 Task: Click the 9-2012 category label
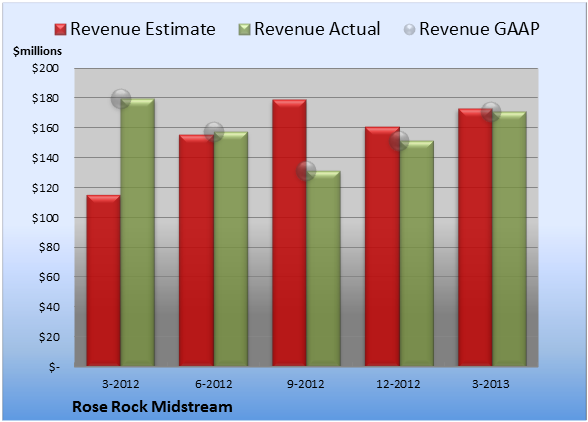tap(306, 384)
